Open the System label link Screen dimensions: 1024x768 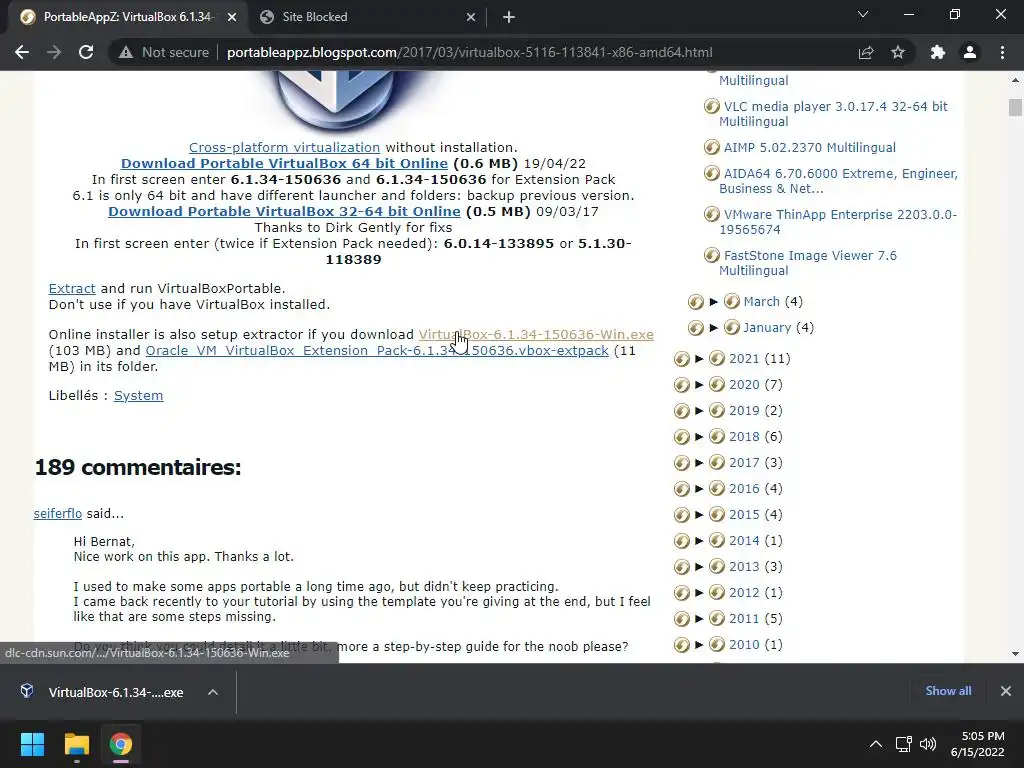[x=138, y=396]
